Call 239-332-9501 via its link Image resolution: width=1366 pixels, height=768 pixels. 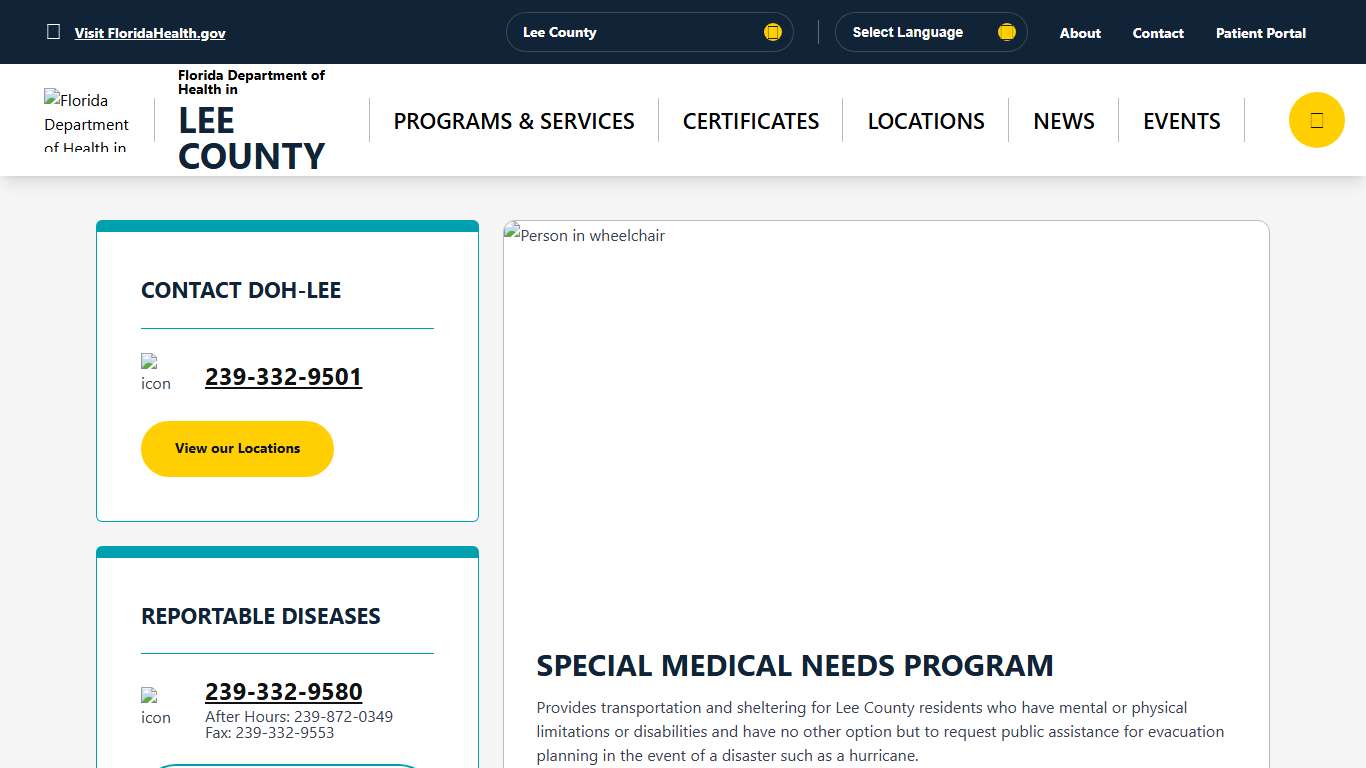[283, 377]
